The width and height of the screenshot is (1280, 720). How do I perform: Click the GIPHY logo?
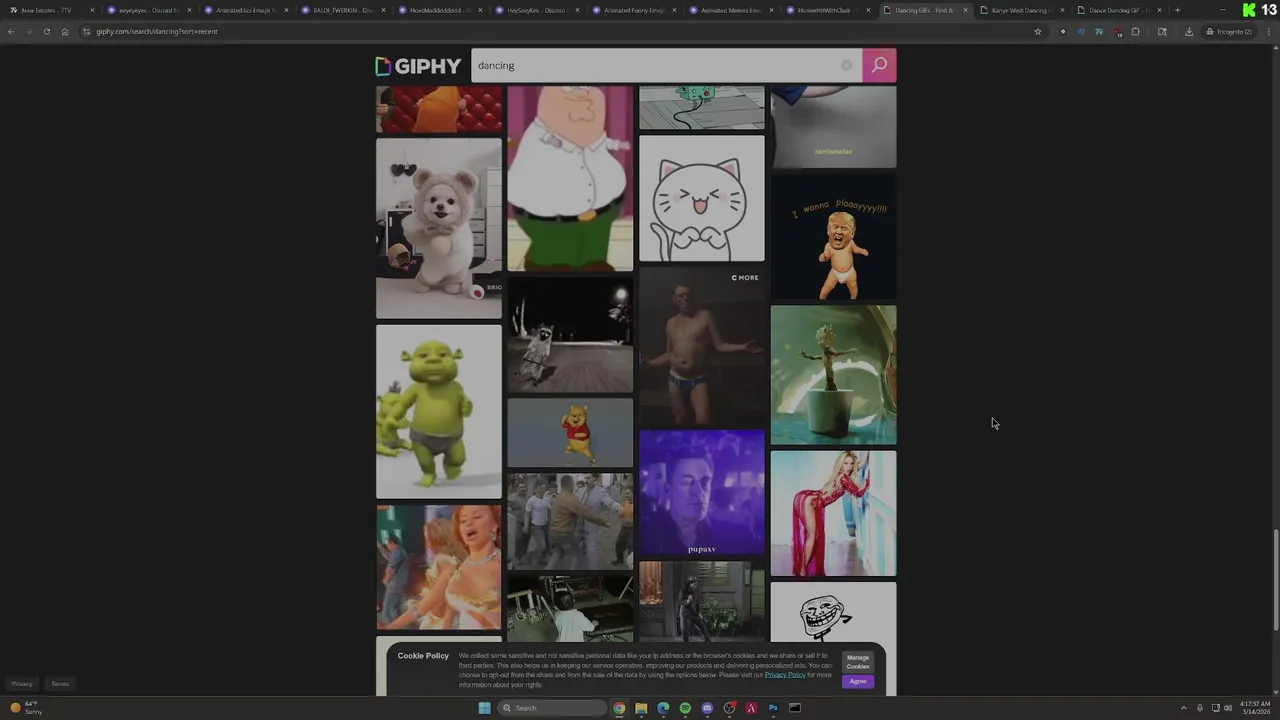click(418, 66)
